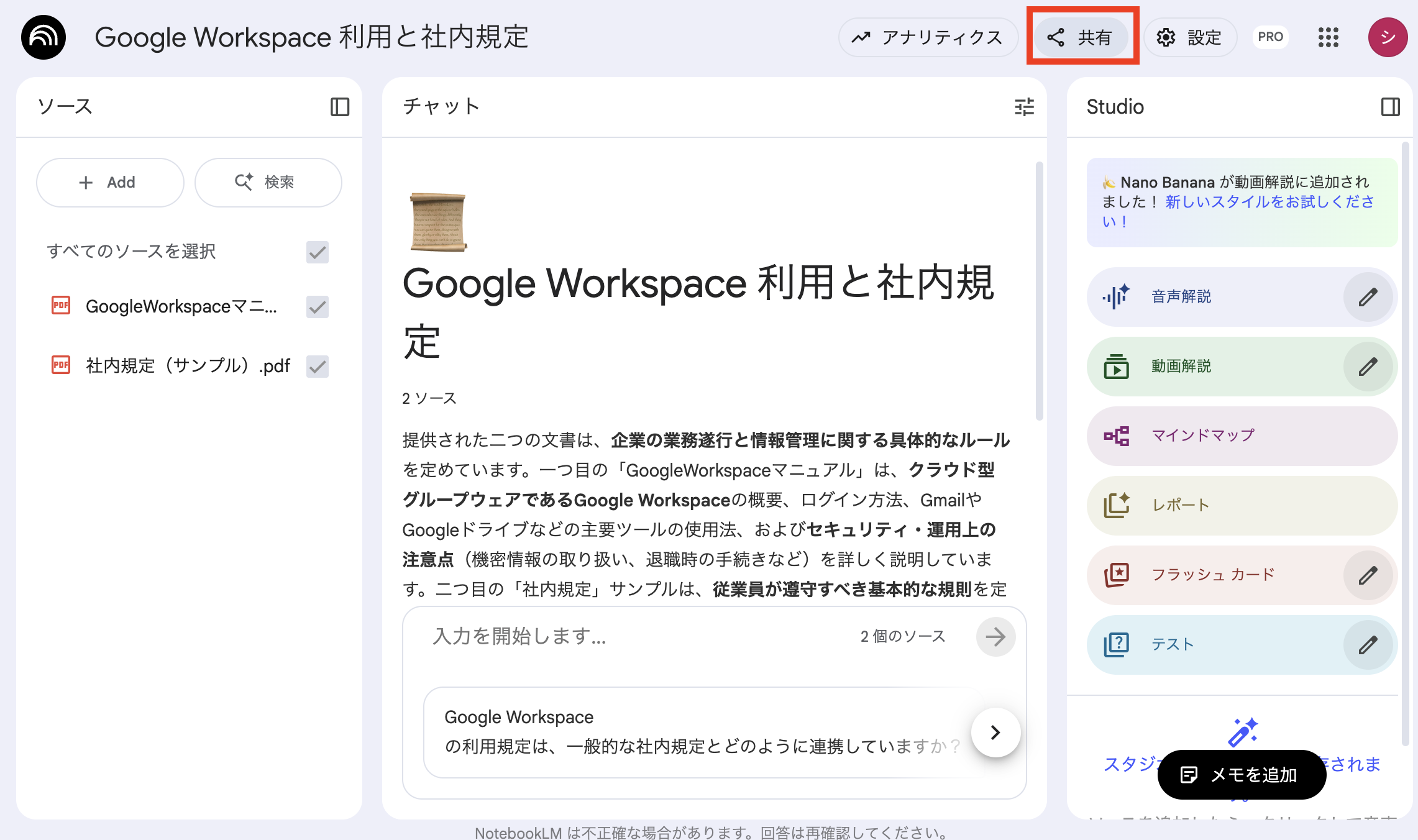Open アナリティクス

[928, 37]
